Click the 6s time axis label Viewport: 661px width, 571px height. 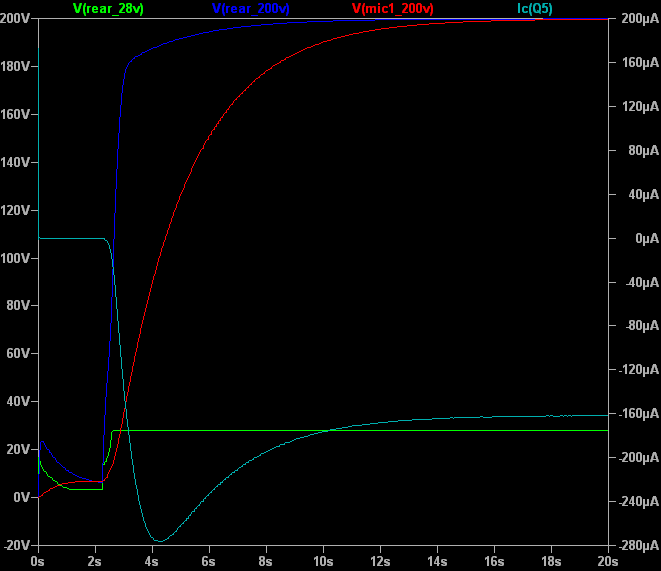coord(208,562)
